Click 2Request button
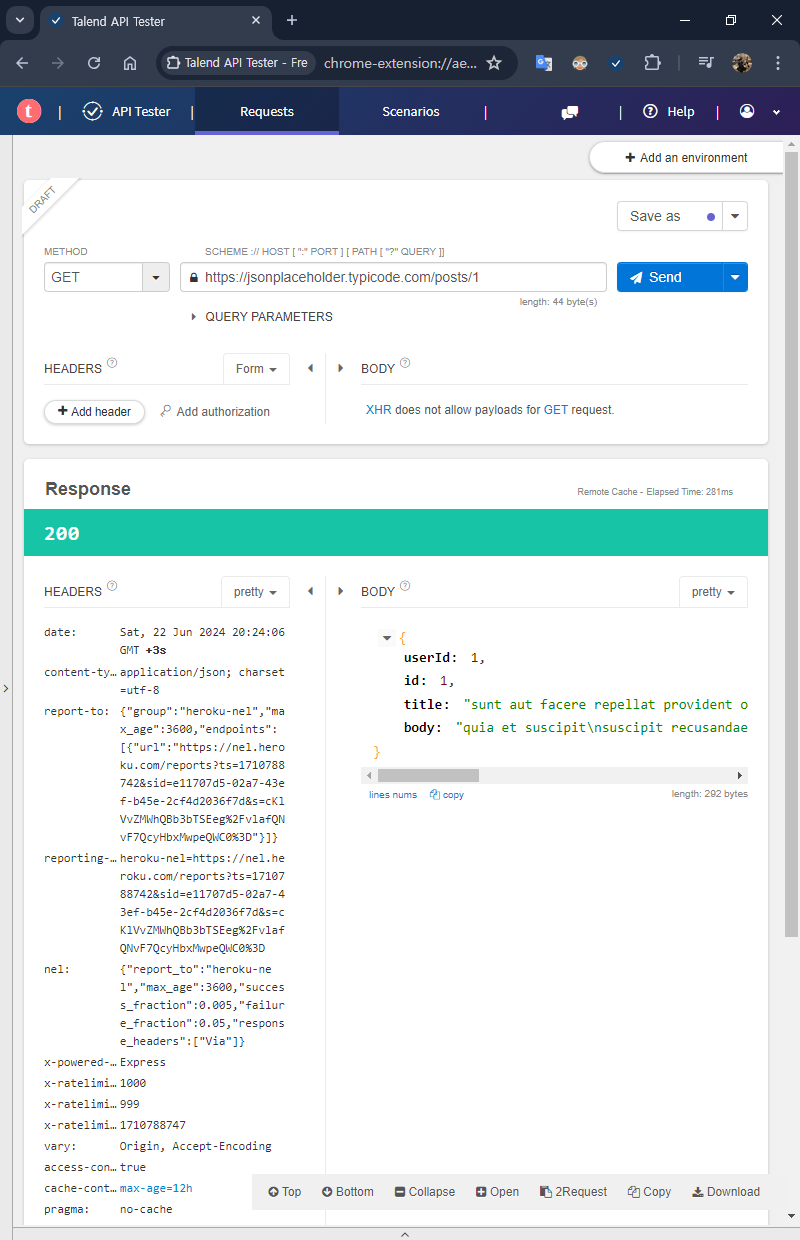This screenshot has height=1240, width=800. click(573, 1192)
